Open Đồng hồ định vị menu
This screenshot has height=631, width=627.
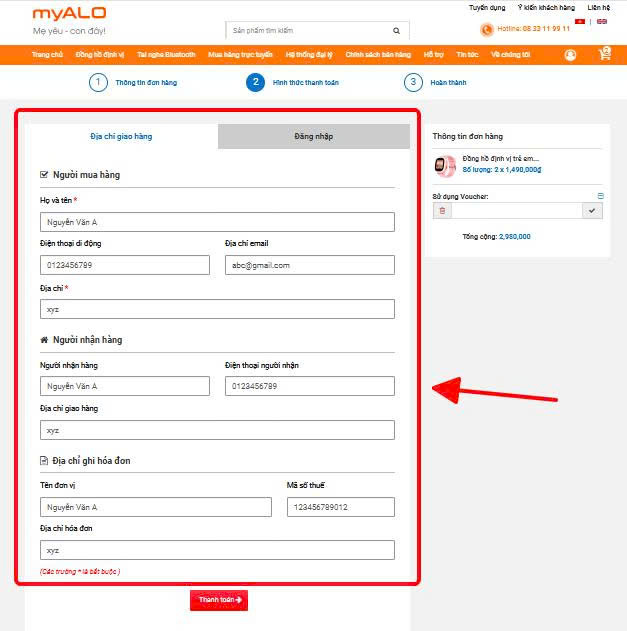click(100, 55)
